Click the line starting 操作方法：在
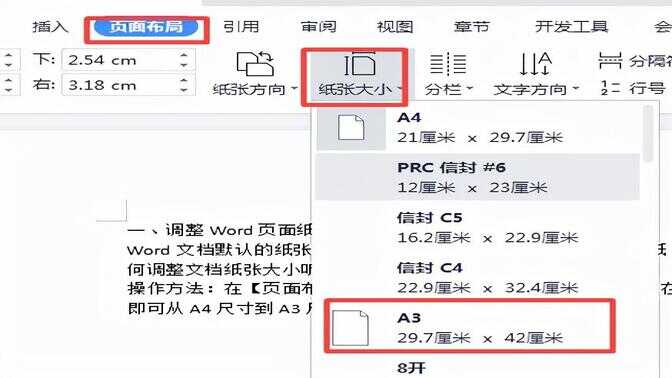This screenshot has height=378, width=672. tap(219, 289)
